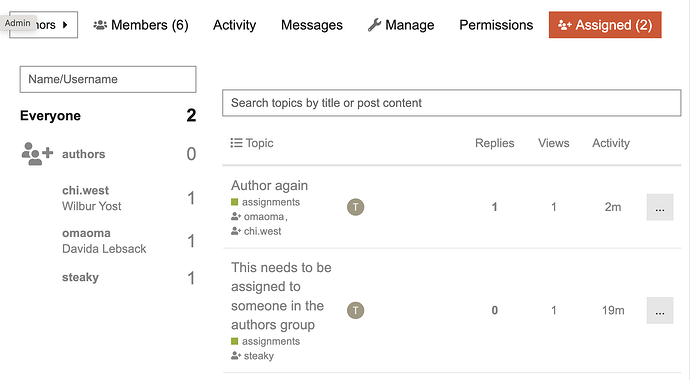Viewport: 690px width, 380px height.
Task: Filter assignments by chi.west
Action: pyautogui.click(x=85, y=190)
